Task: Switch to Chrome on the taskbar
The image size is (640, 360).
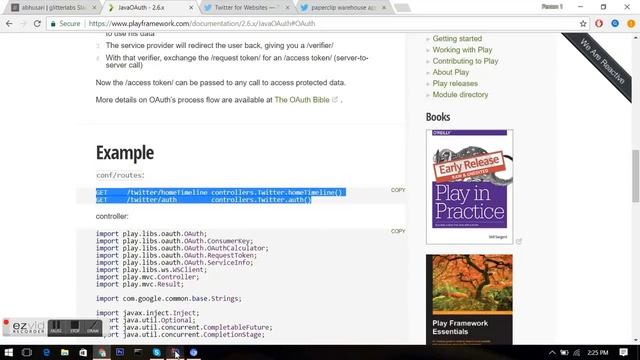Action: [x=102, y=352]
